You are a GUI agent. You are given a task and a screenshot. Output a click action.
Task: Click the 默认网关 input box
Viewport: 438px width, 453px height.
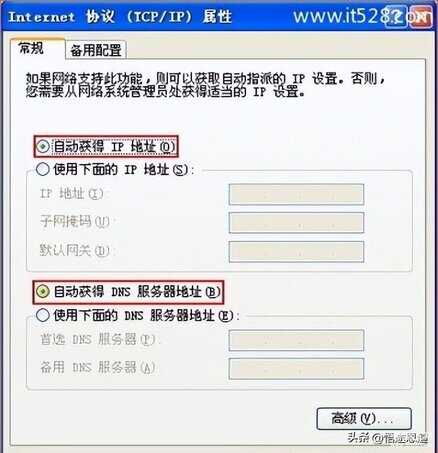[x=296, y=251]
